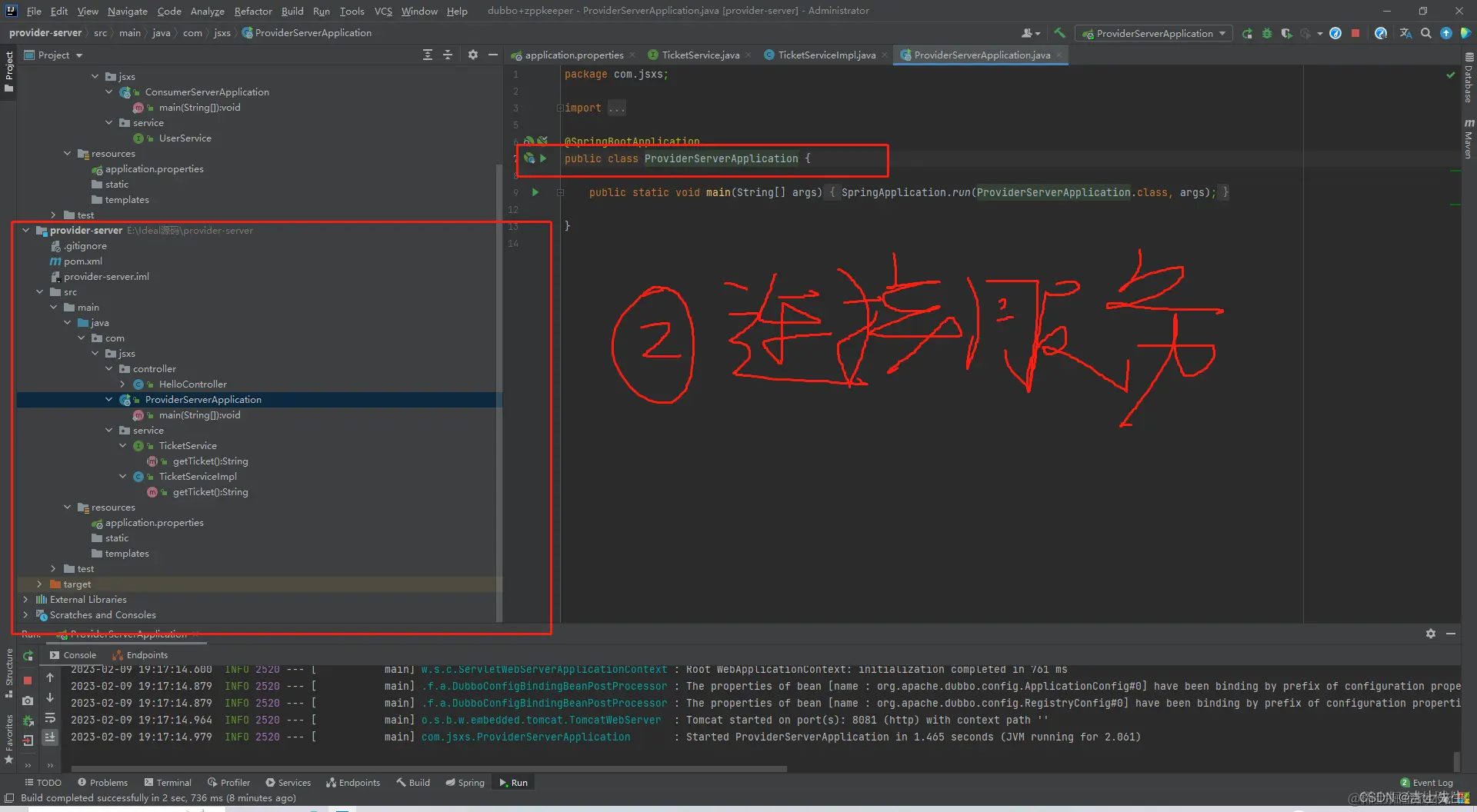Click the Build Project hammer icon
The height and width of the screenshot is (812, 1477).
pos(1059,33)
